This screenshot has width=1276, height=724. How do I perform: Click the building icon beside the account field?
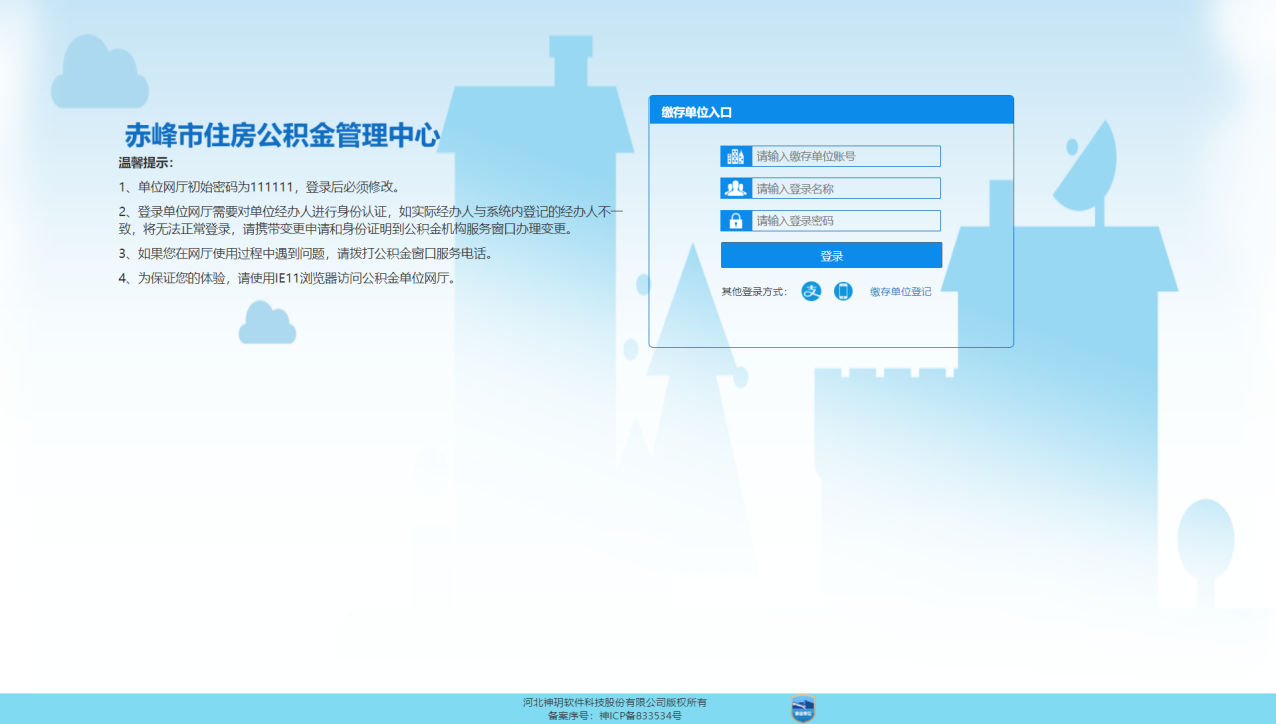click(736, 156)
